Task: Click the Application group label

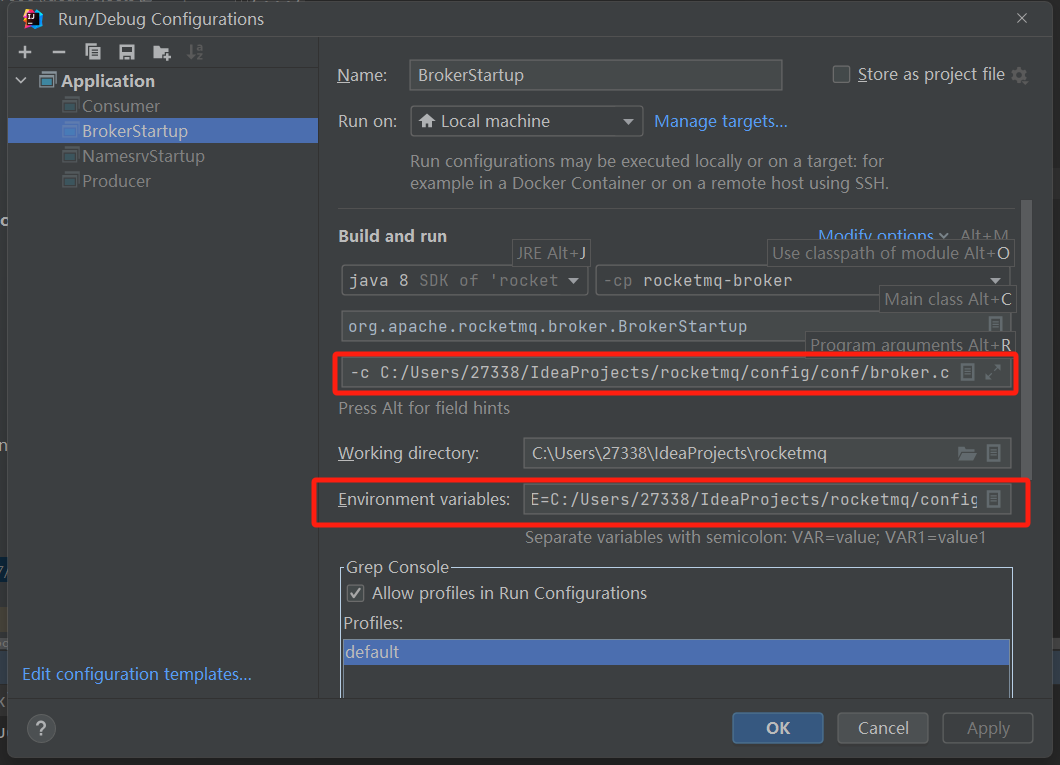Action: 108,81
